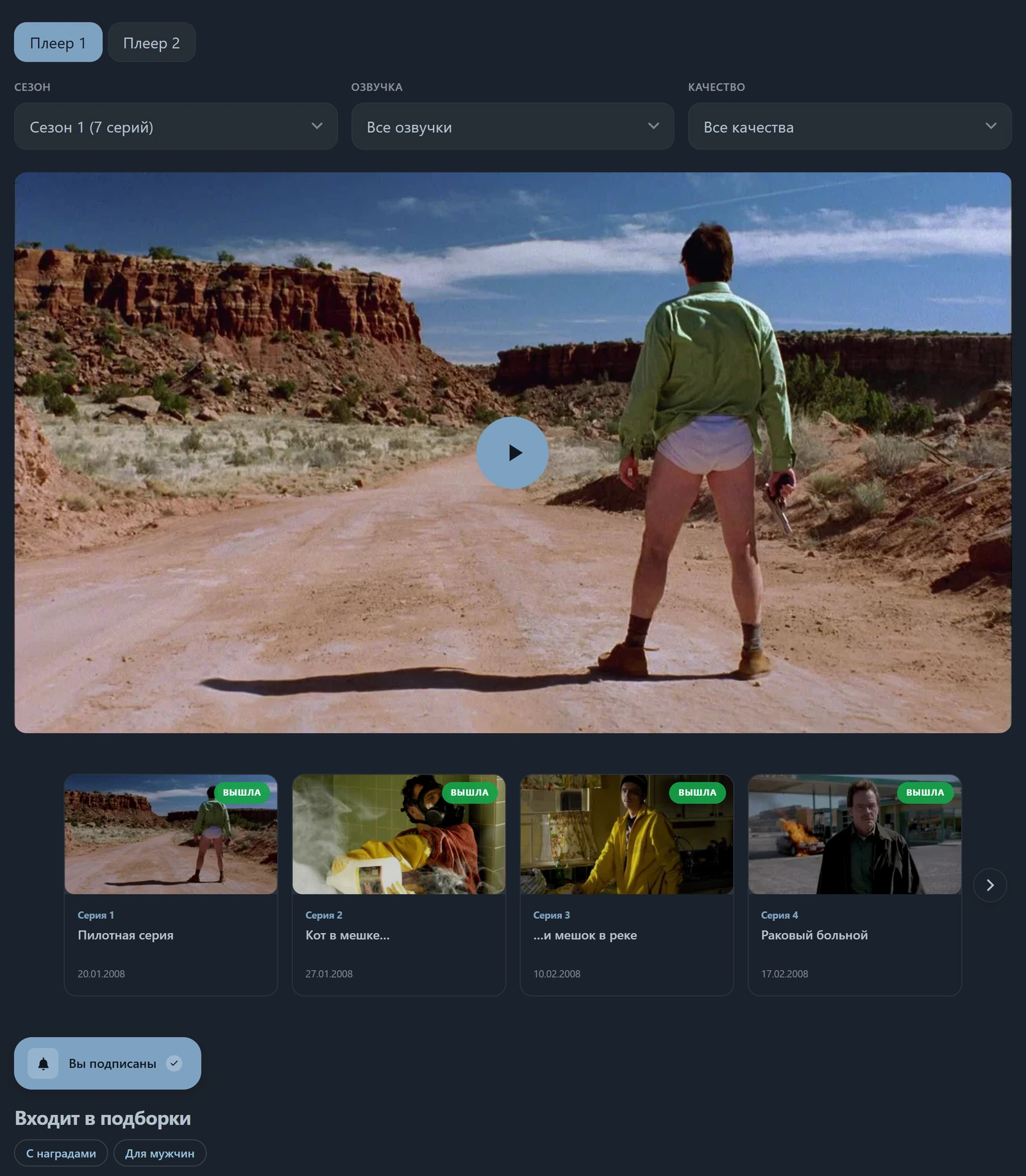Open the С наградами collection tag
This screenshot has height=1176, width=1026.
(x=61, y=1153)
